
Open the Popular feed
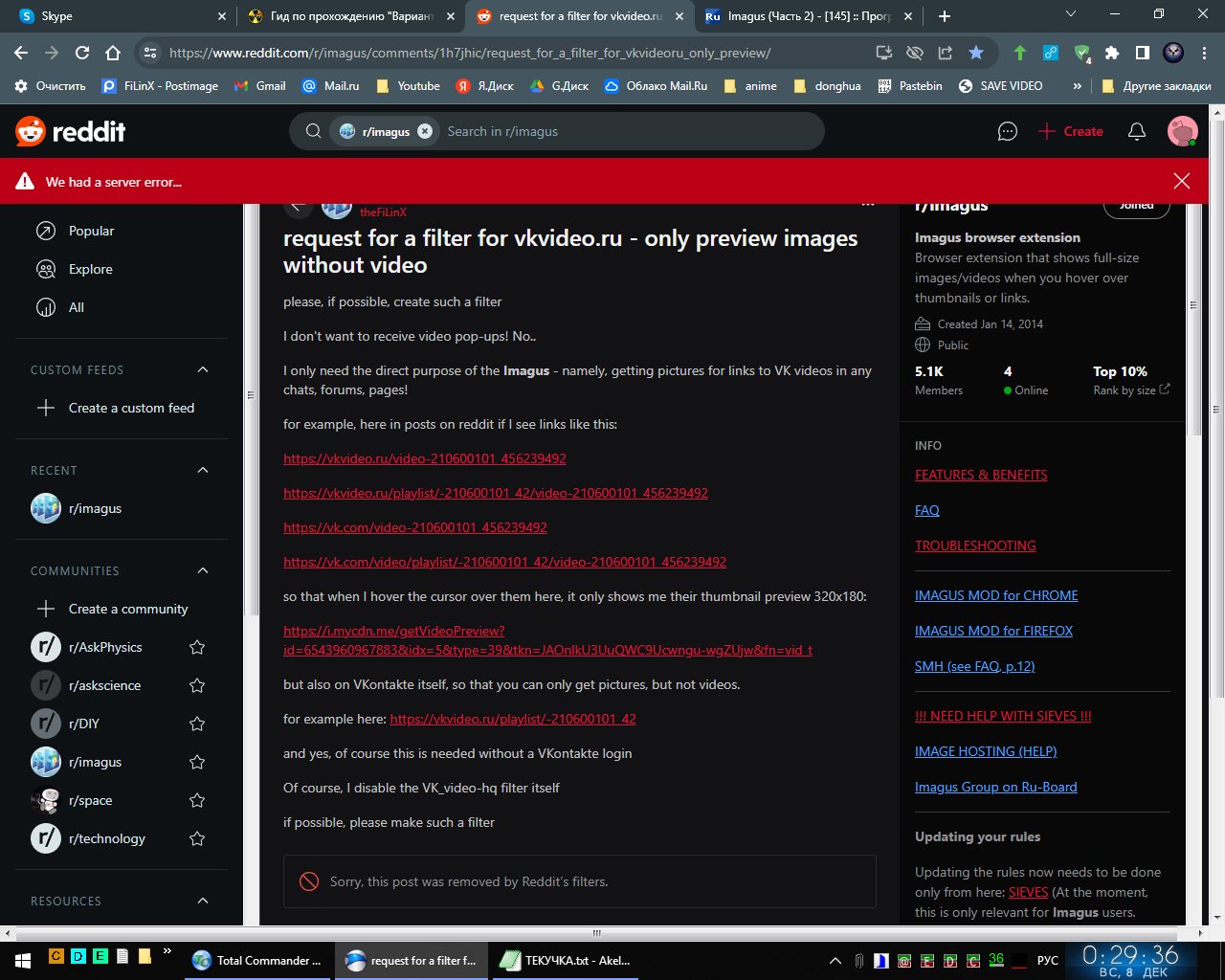tap(122, 231)
